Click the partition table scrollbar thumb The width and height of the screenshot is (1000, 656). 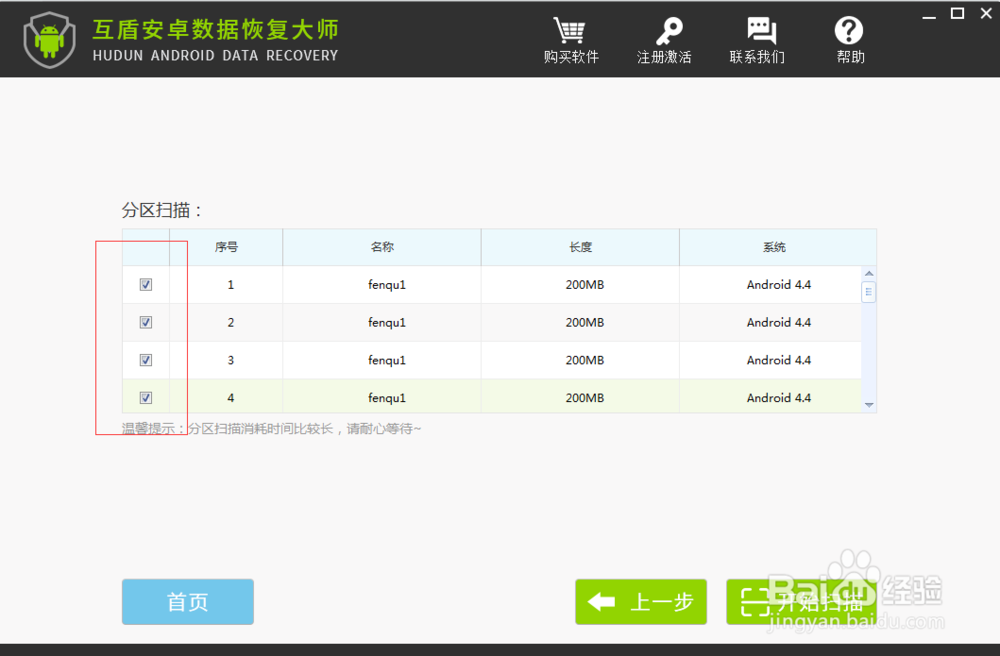(869, 292)
